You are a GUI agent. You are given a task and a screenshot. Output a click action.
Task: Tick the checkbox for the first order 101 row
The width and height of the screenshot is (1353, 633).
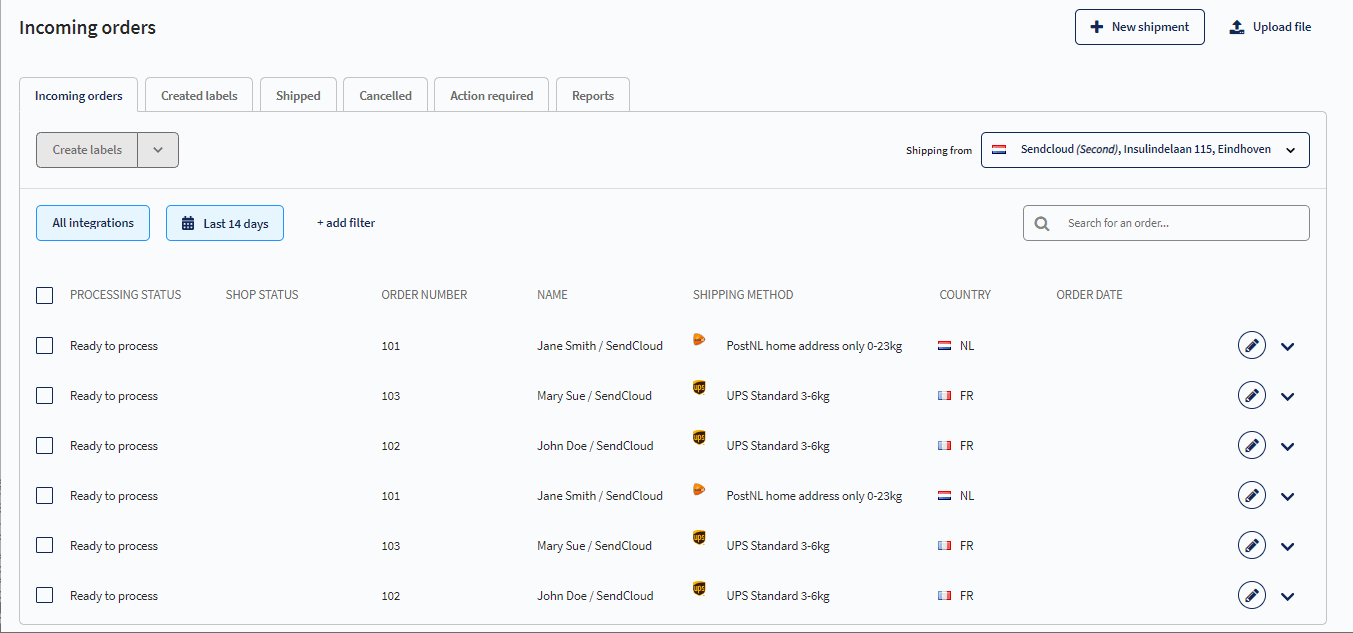44,346
